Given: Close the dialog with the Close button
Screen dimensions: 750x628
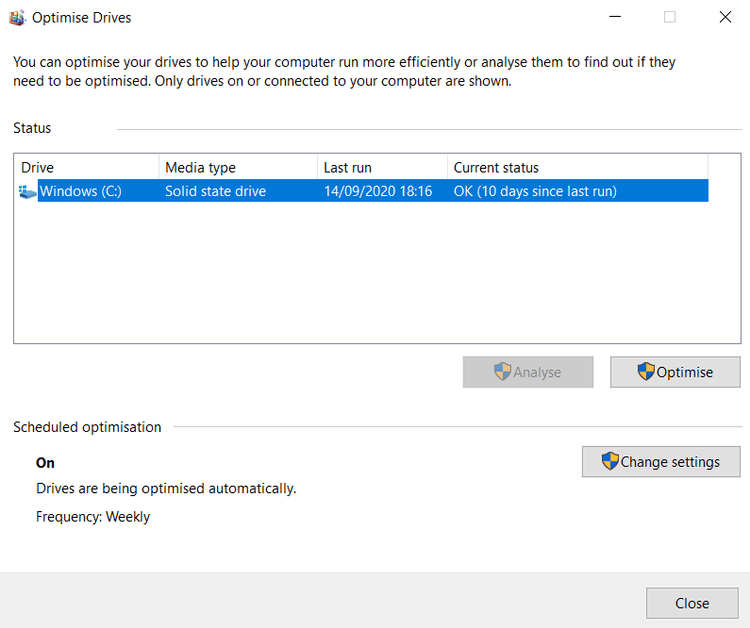Looking at the screenshot, I should [692, 603].
